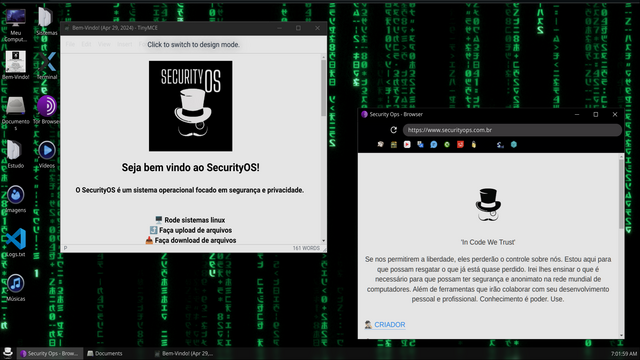Click the green circle bookmark icon
Image resolution: width=640 pixels, height=360 pixels.
pyautogui.click(x=447, y=144)
